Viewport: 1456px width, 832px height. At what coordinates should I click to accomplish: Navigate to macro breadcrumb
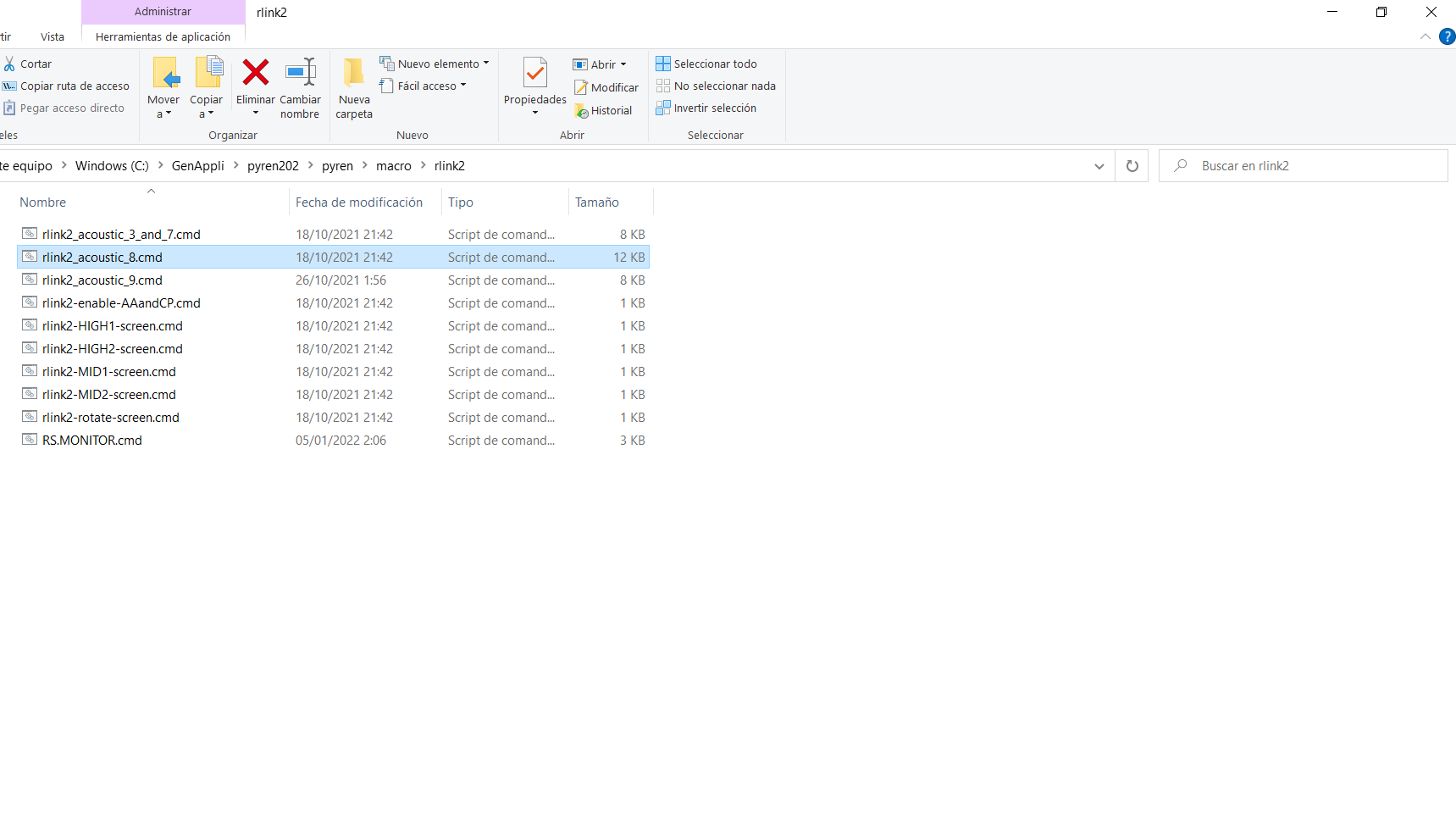394,166
